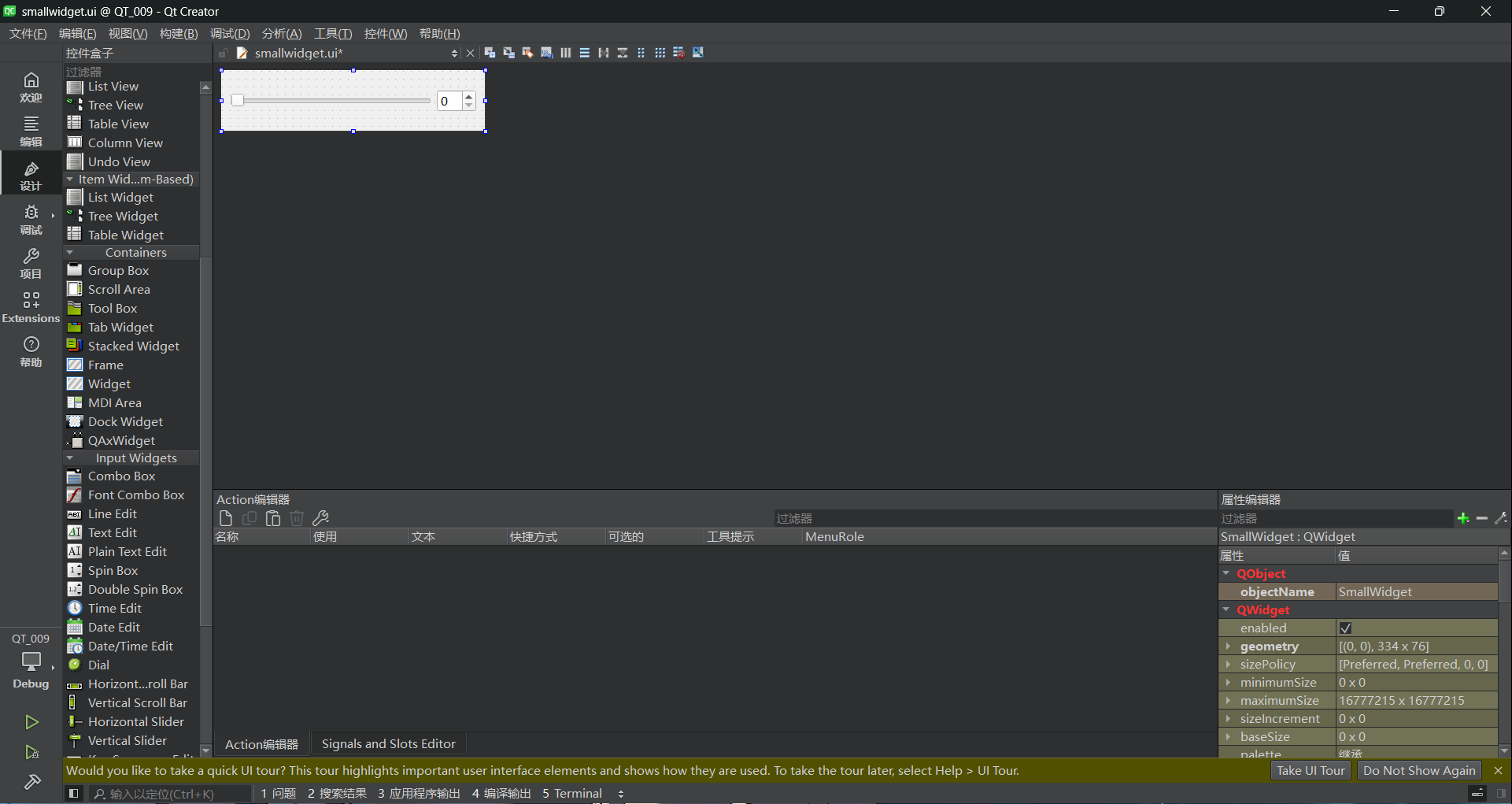Click the Break Layout toolbar icon
The height and width of the screenshot is (804, 1512).
point(678,53)
